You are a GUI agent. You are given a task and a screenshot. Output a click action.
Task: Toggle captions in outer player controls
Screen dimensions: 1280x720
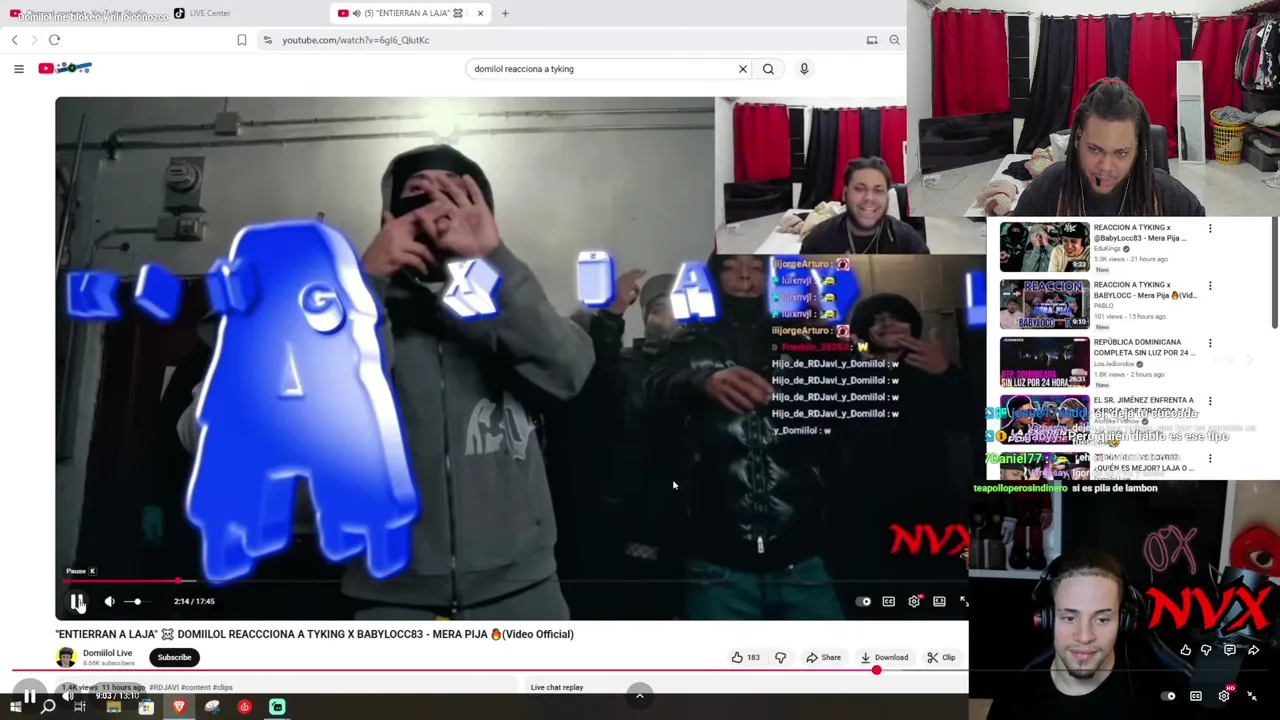(x=1196, y=696)
